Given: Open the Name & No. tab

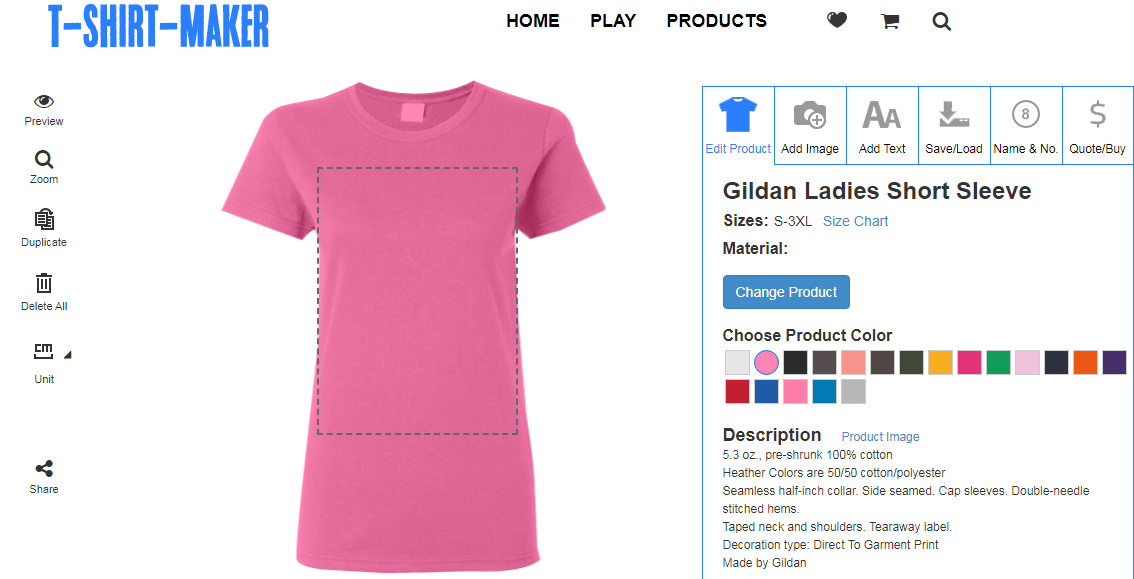Looking at the screenshot, I should pos(1026,125).
